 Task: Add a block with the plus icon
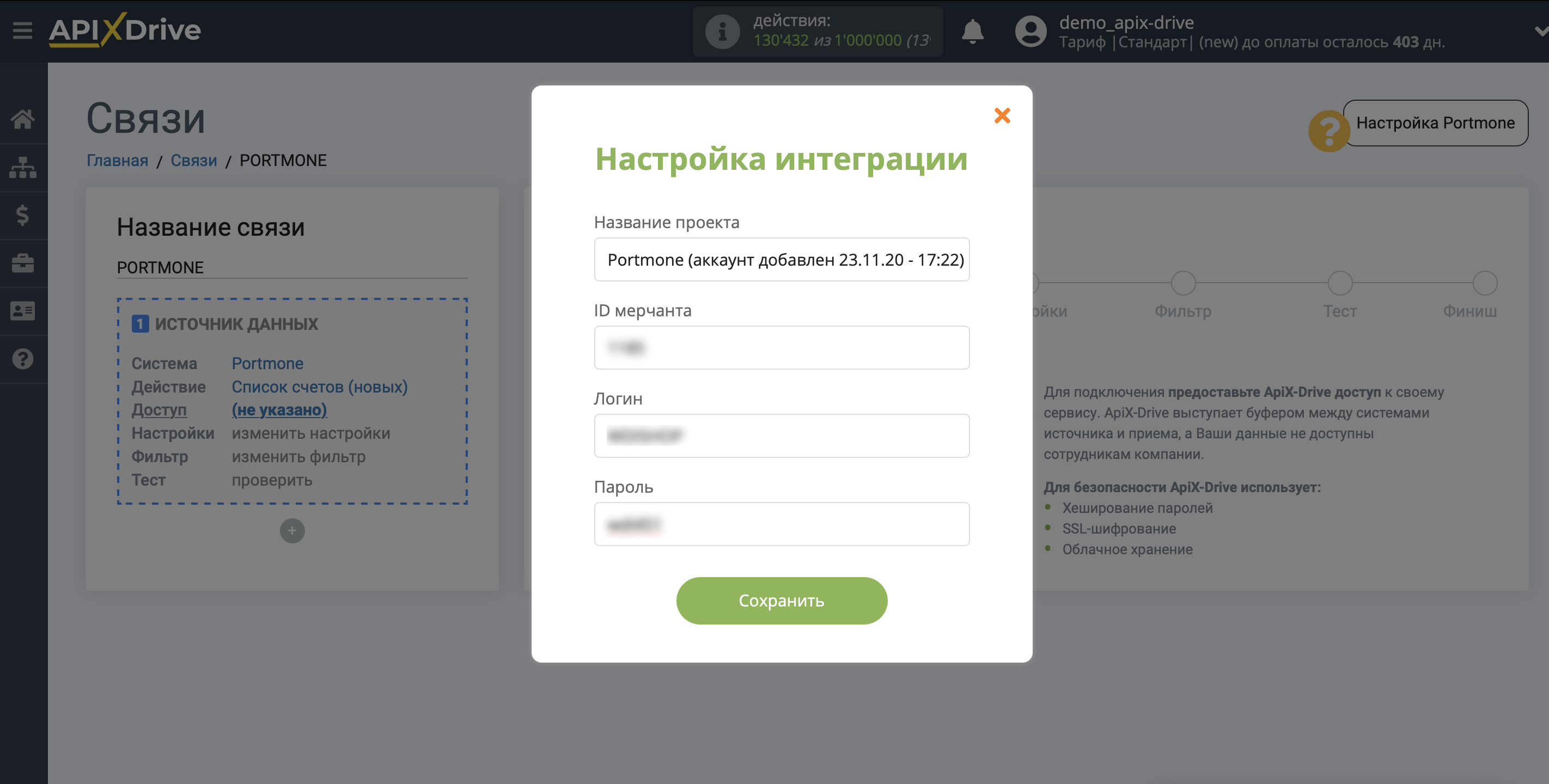click(x=292, y=531)
